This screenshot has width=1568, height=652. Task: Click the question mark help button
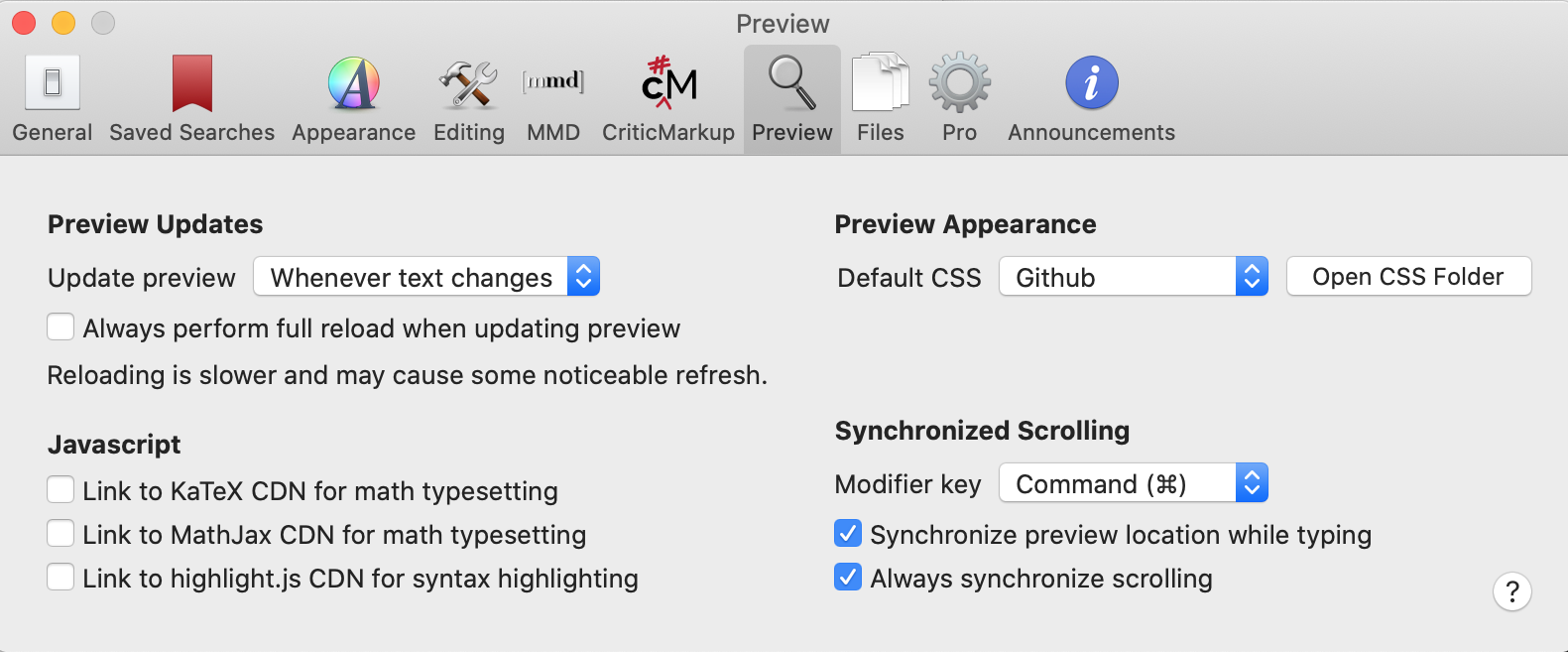click(1511, 592)
